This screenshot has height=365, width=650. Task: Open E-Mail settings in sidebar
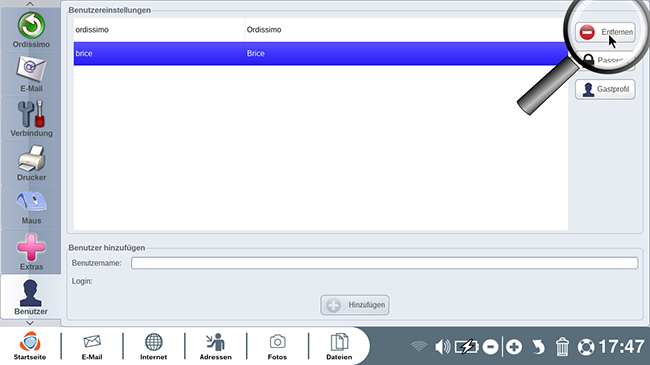tap(31, 74)
